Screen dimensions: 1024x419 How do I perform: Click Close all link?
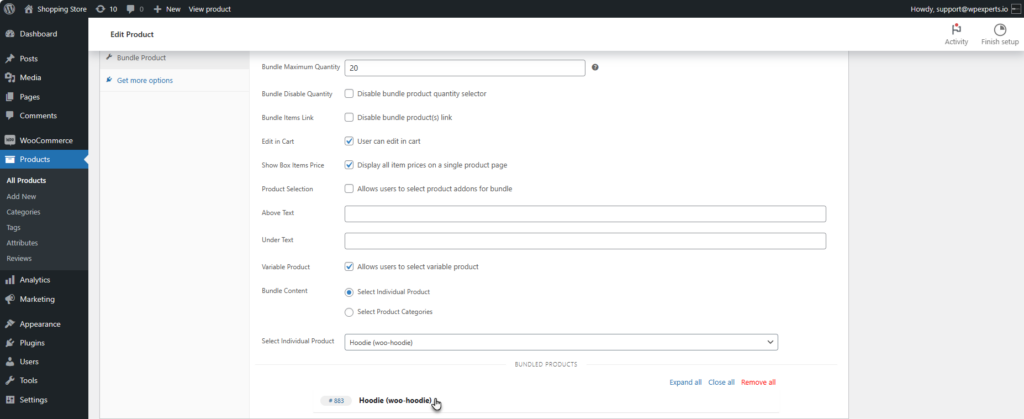click(722, 382)
